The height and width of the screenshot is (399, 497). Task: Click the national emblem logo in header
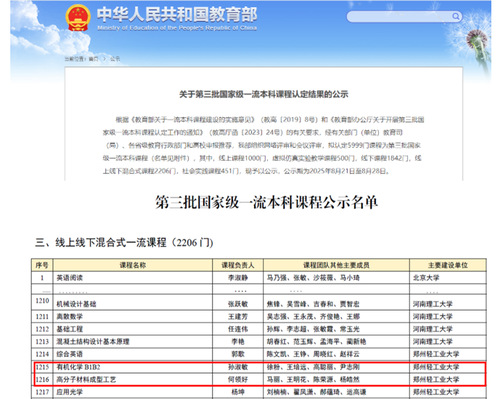point(78,18)
